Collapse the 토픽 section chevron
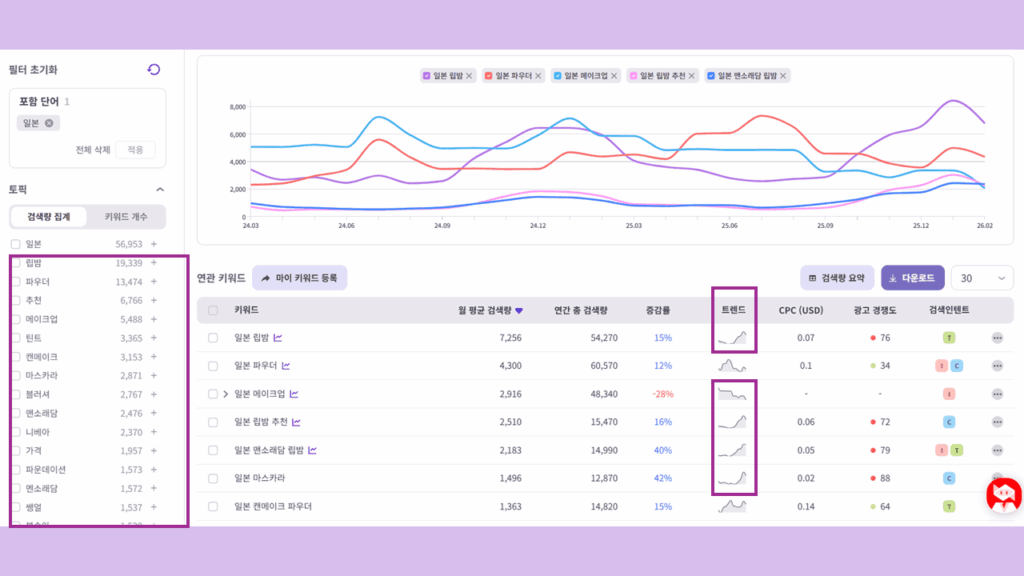1024x576 pixels. coord(159,189)
